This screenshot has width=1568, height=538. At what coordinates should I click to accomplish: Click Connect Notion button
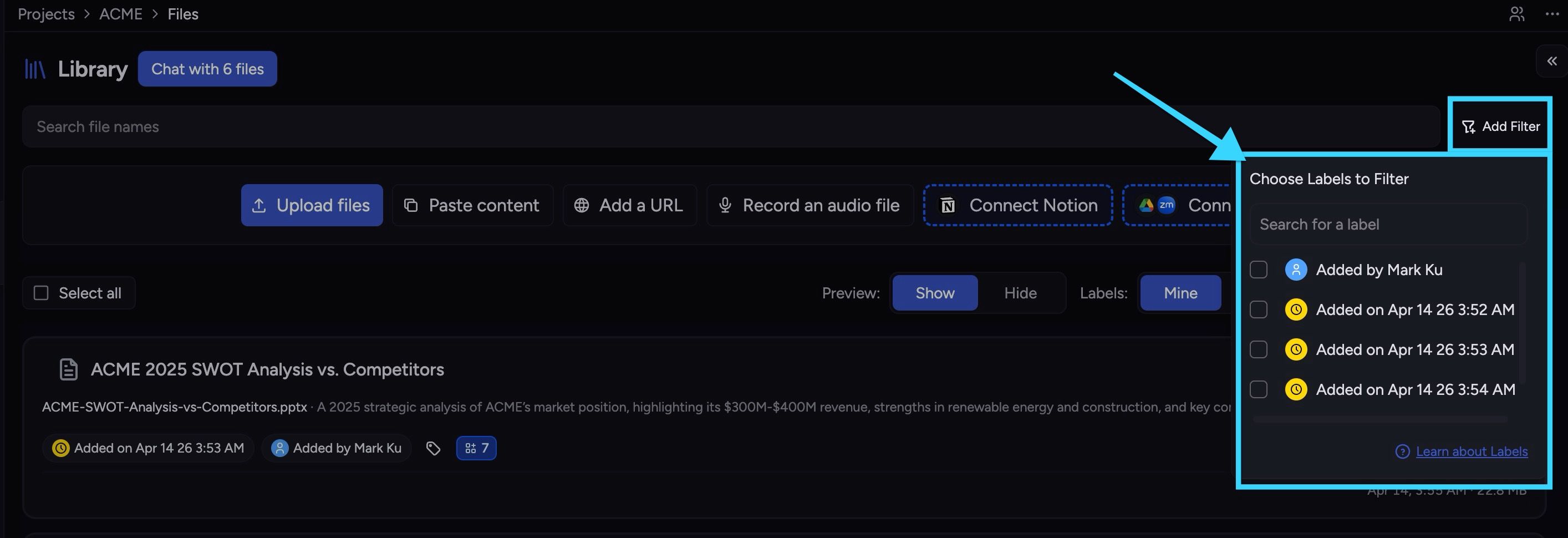pos(1018,205)
